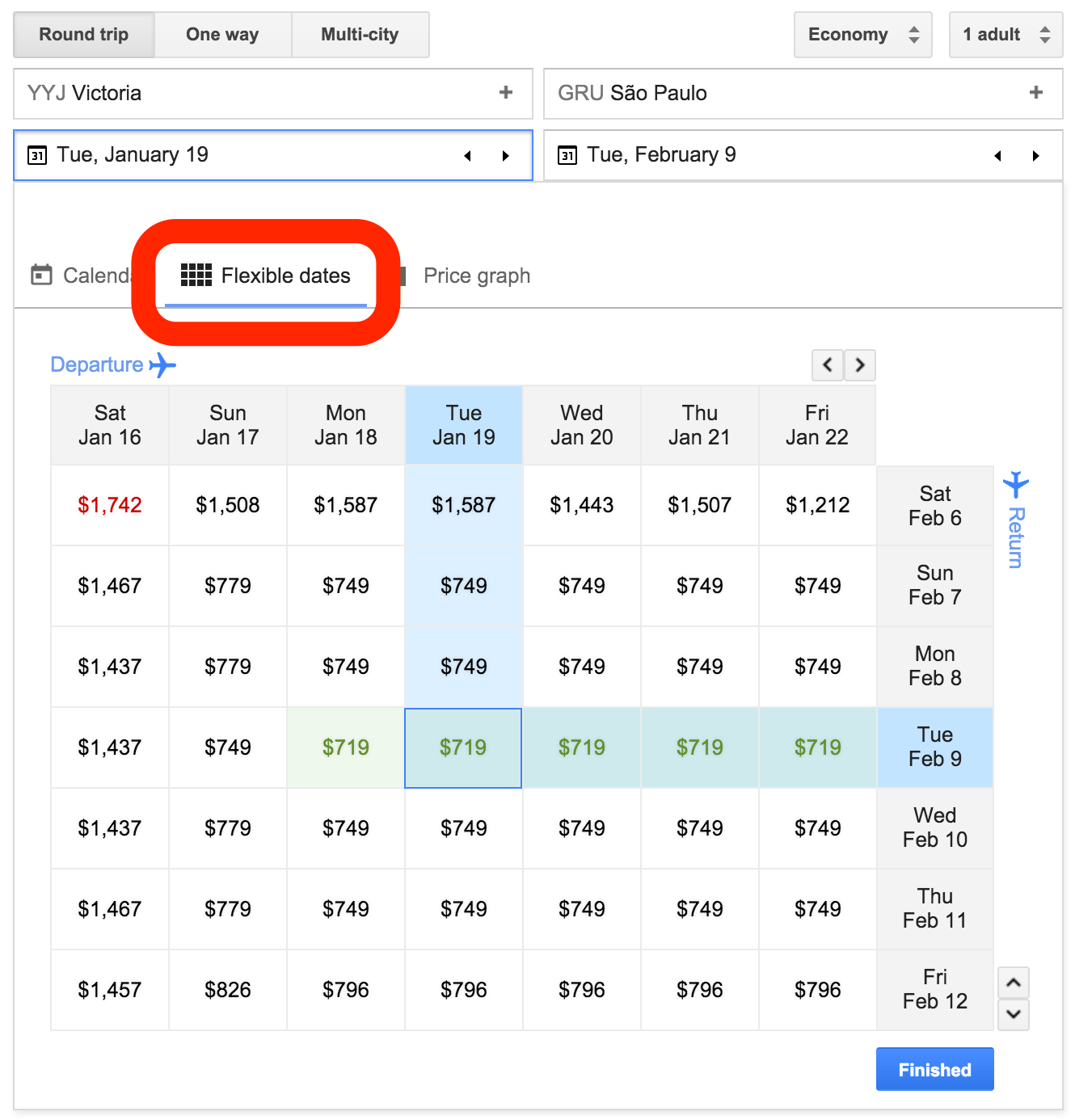Select the Mon Jan 18 column header
The image size is (1075, 1120).
click(346, 425)
